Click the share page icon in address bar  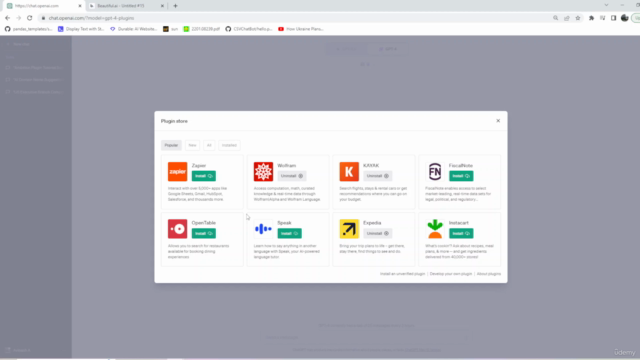coord(567,18)
